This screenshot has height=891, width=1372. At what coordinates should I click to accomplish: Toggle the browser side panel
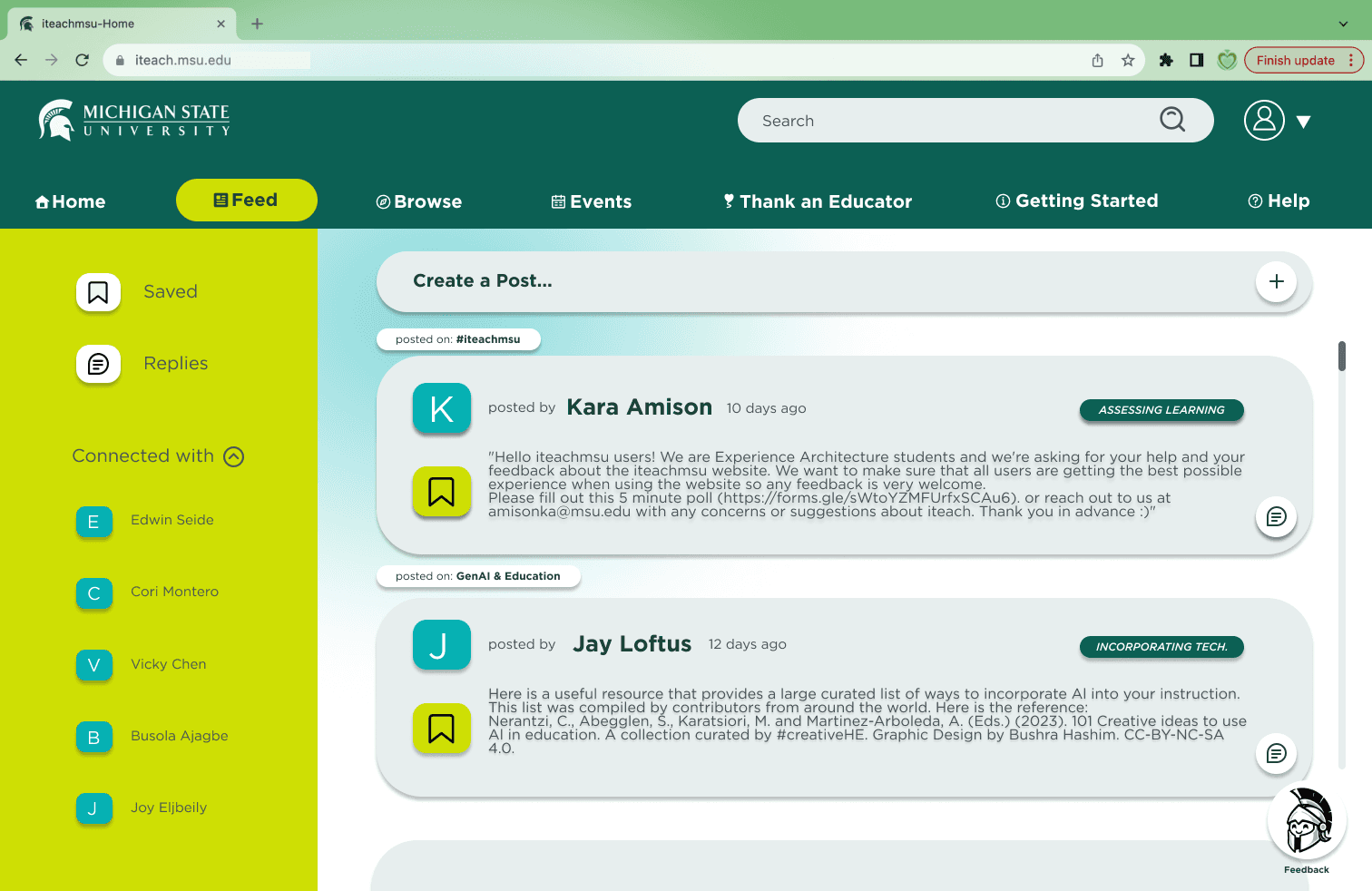pyautogui.click(x=1197, y=60)
